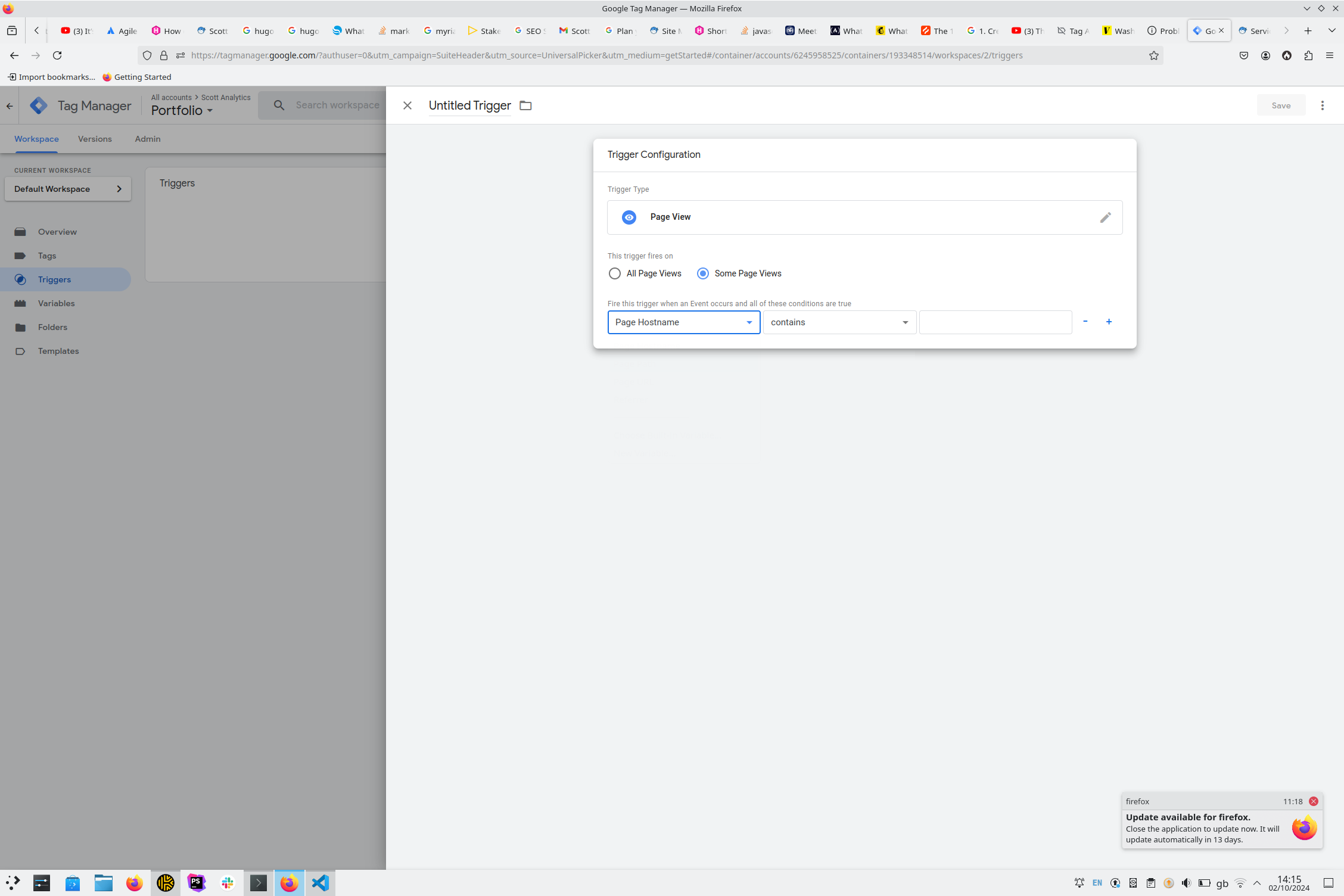Screen dimensions: 1344x896
Task: Click the Folders sidebar icon
Action: point(20,327)
